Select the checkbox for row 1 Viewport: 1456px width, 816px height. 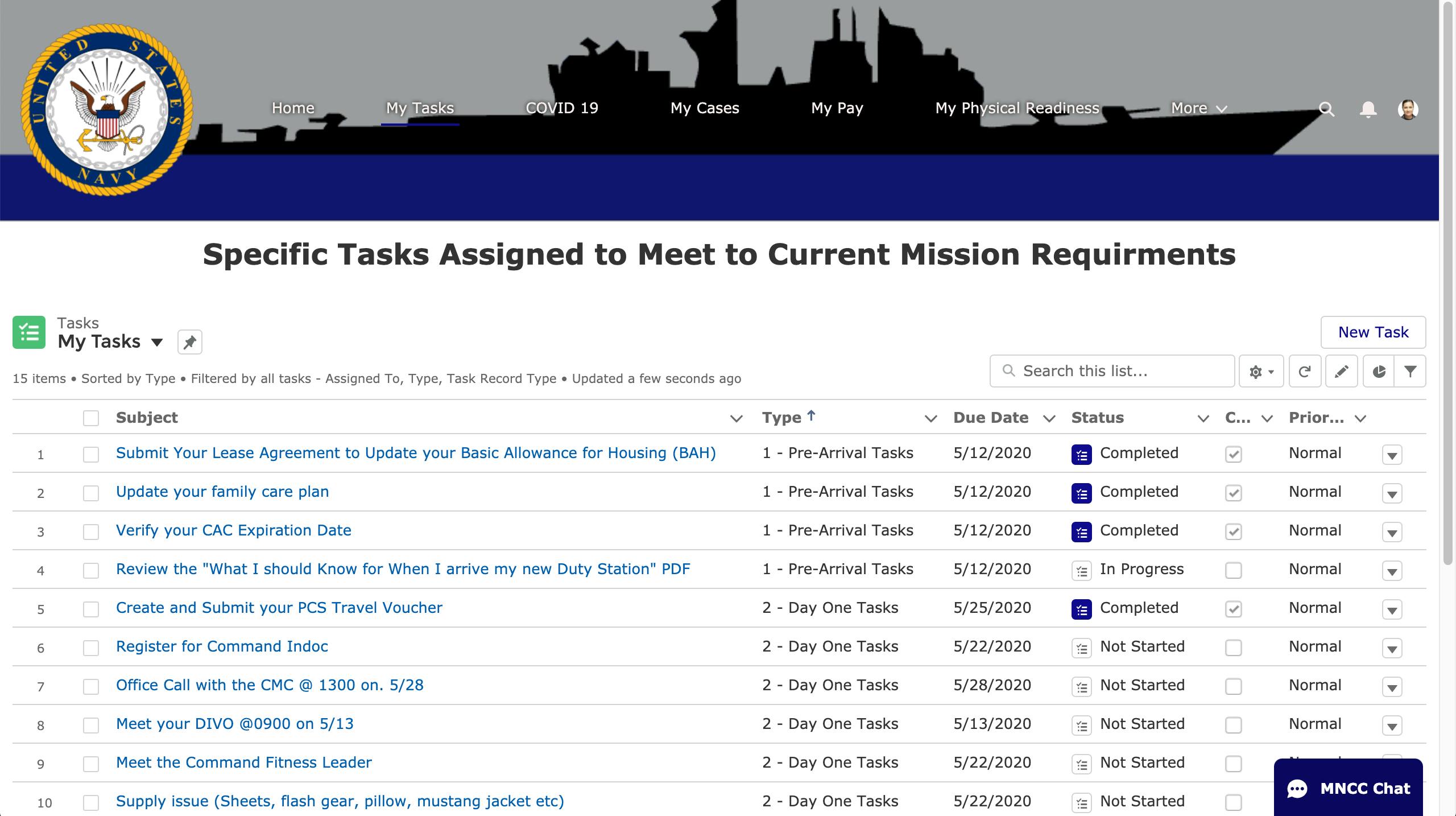pos(90,455)
